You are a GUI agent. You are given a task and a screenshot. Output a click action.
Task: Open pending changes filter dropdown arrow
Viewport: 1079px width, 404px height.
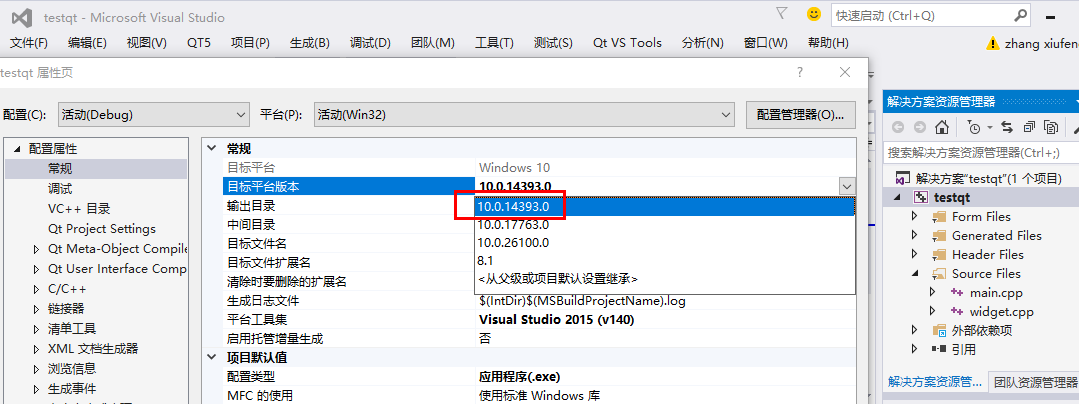point(990,128)
